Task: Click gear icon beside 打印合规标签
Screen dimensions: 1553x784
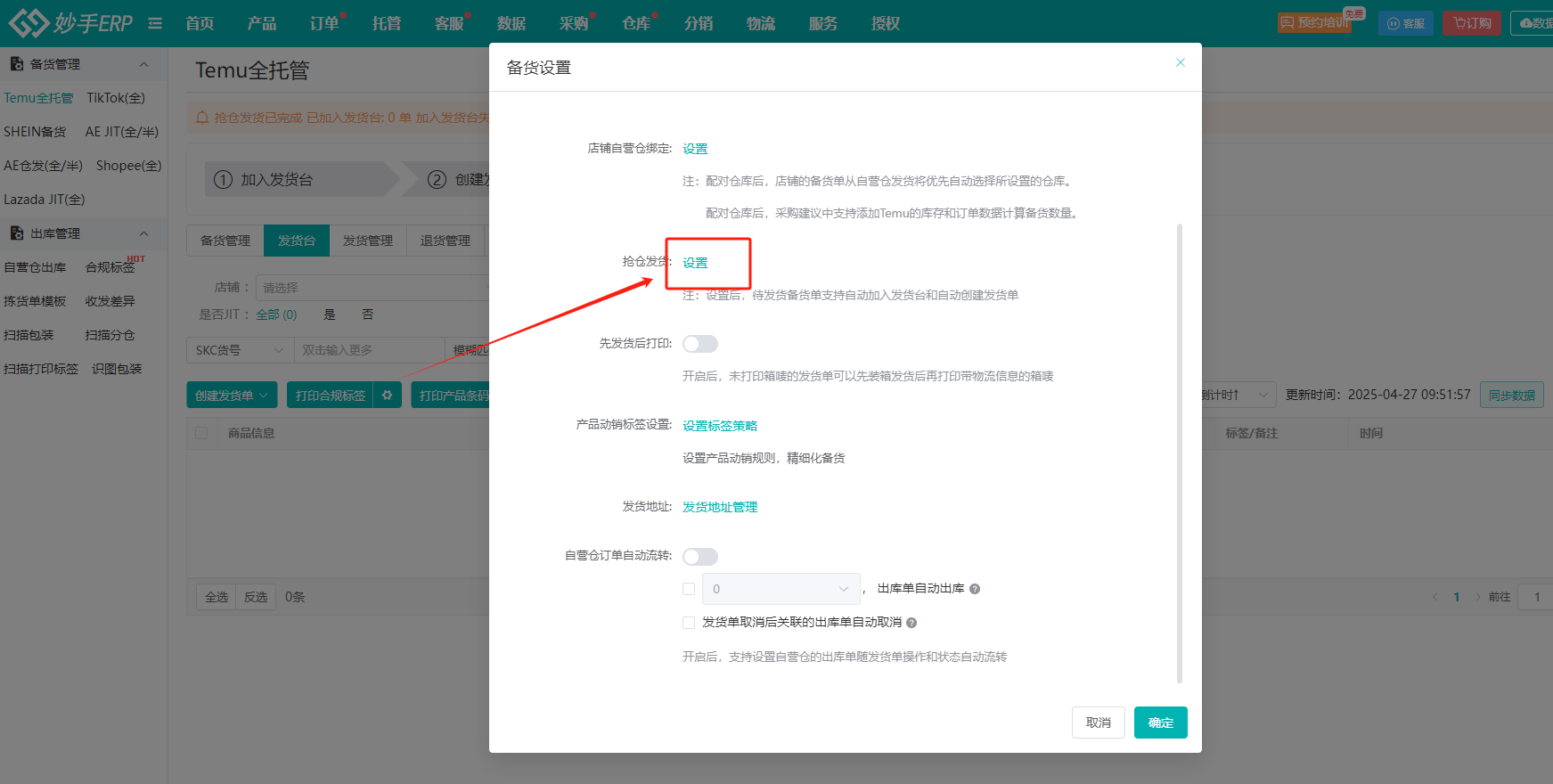Action: point(388,395)
